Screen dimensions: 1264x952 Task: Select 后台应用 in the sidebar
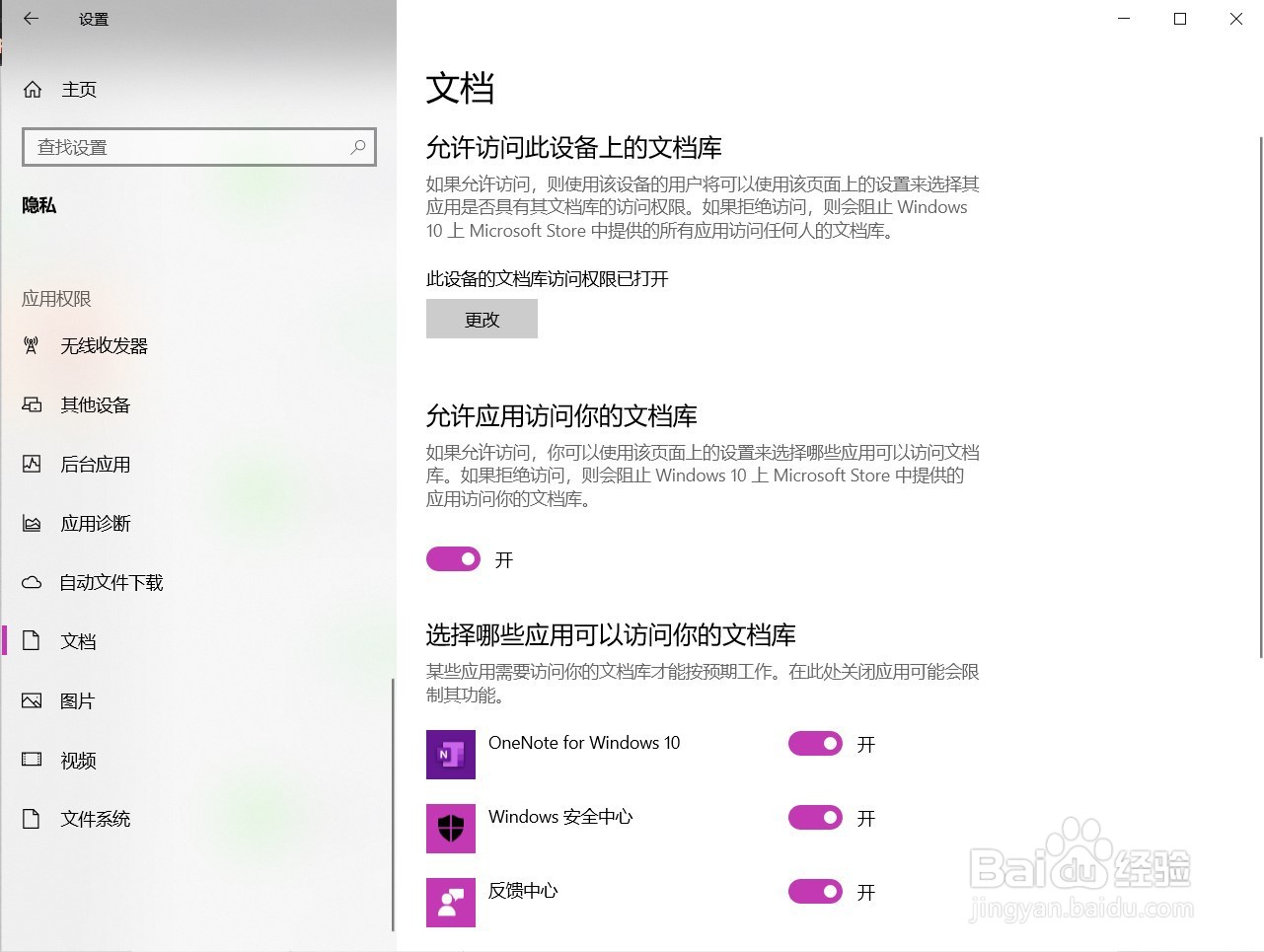[197, 465]
